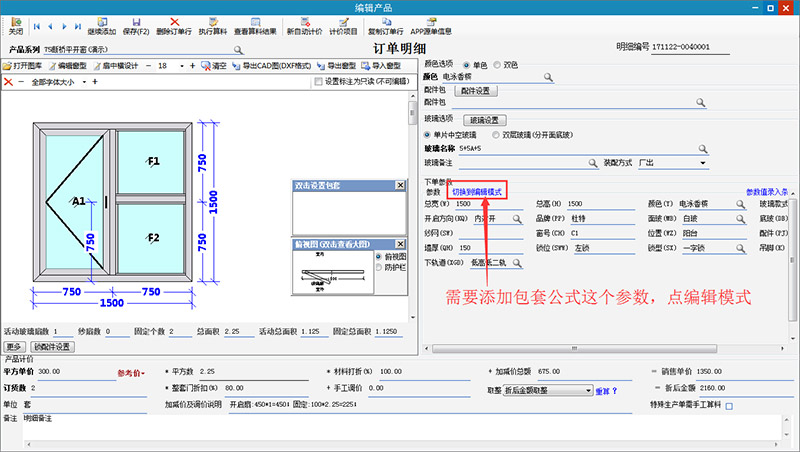Click the red X in the annotation toolbar

(8, 82)
